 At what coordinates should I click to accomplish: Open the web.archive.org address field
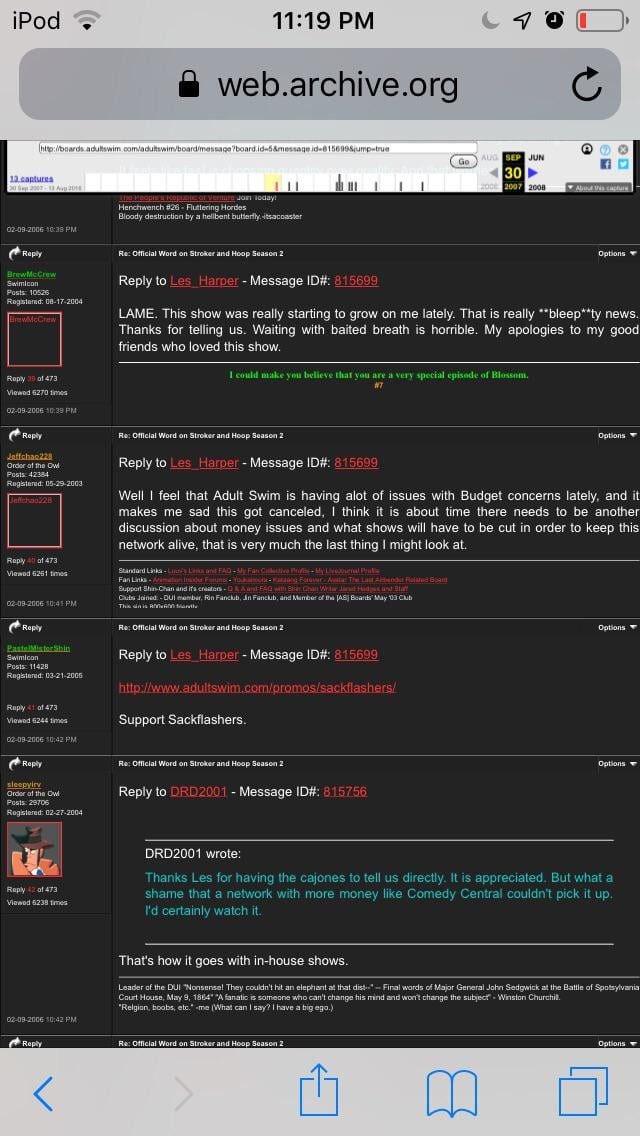click(320, 84)
